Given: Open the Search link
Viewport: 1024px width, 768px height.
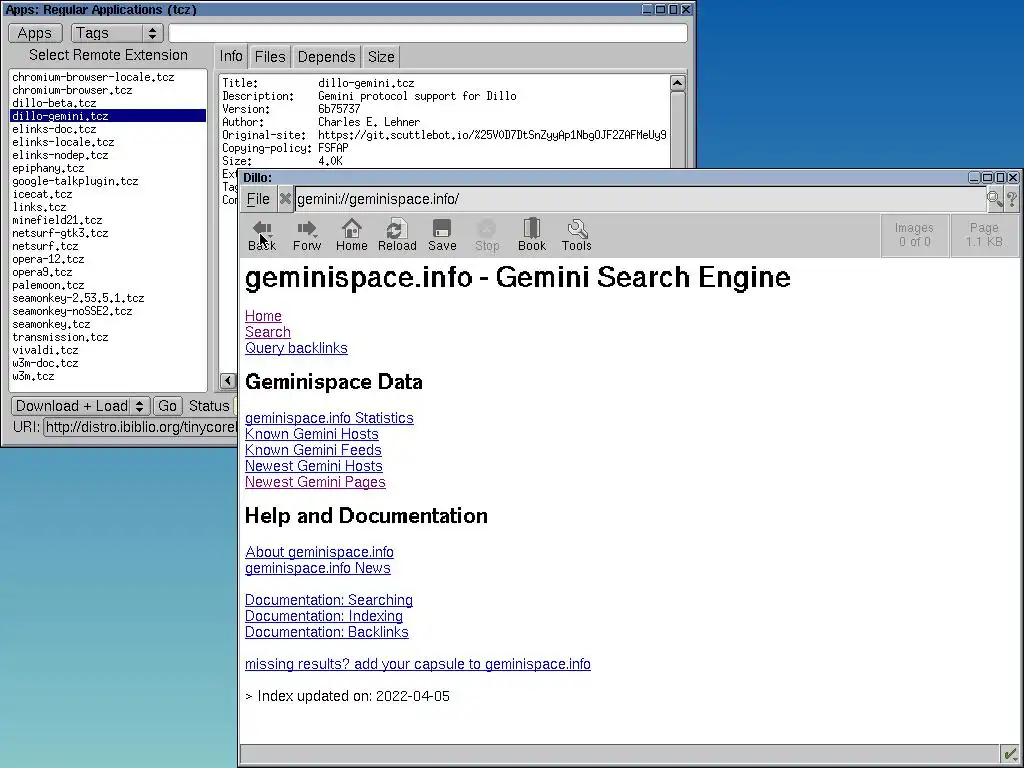Looking at the screenshot, I should coord(268,332).
